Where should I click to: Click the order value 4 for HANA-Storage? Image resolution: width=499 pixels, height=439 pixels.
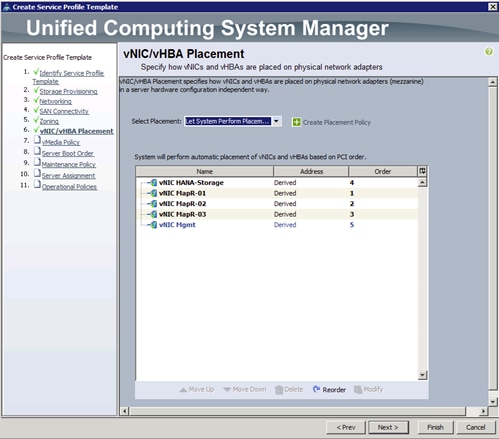click(352, 183)
